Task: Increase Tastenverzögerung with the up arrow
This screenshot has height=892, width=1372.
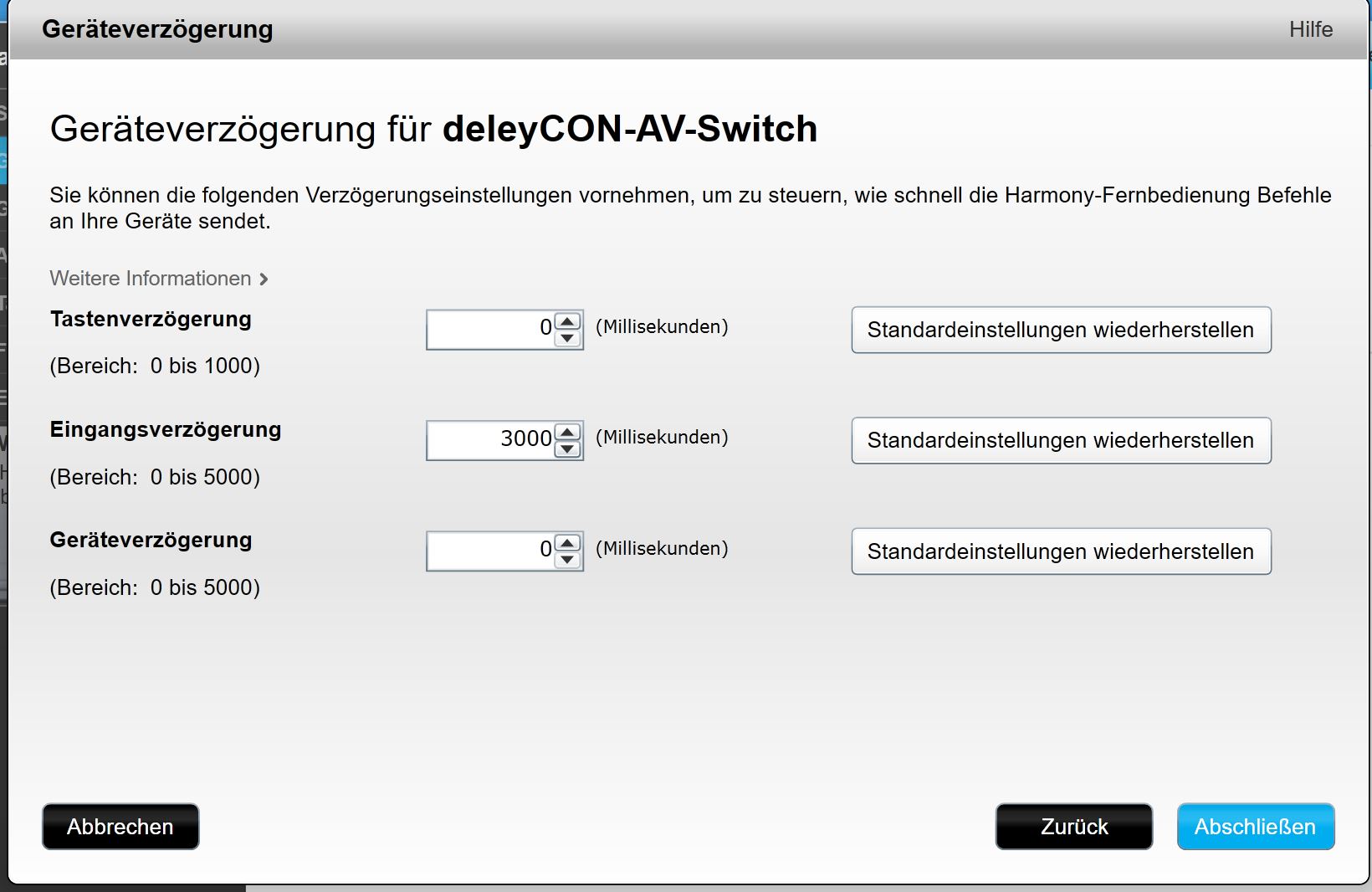Action: [567, 321]
